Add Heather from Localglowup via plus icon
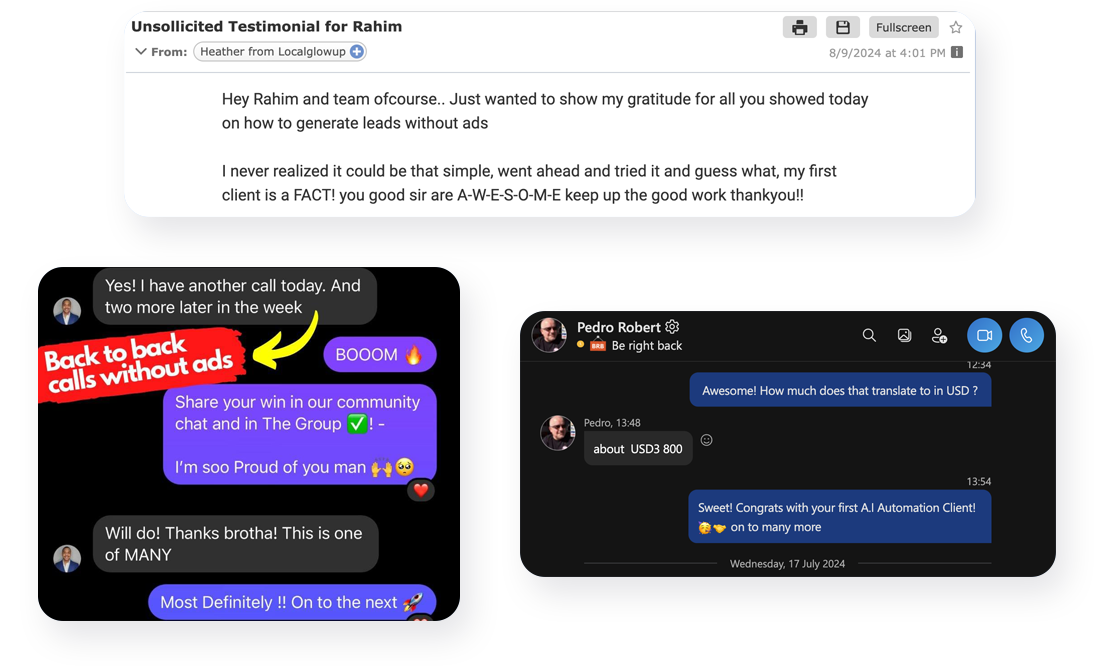 357,52
